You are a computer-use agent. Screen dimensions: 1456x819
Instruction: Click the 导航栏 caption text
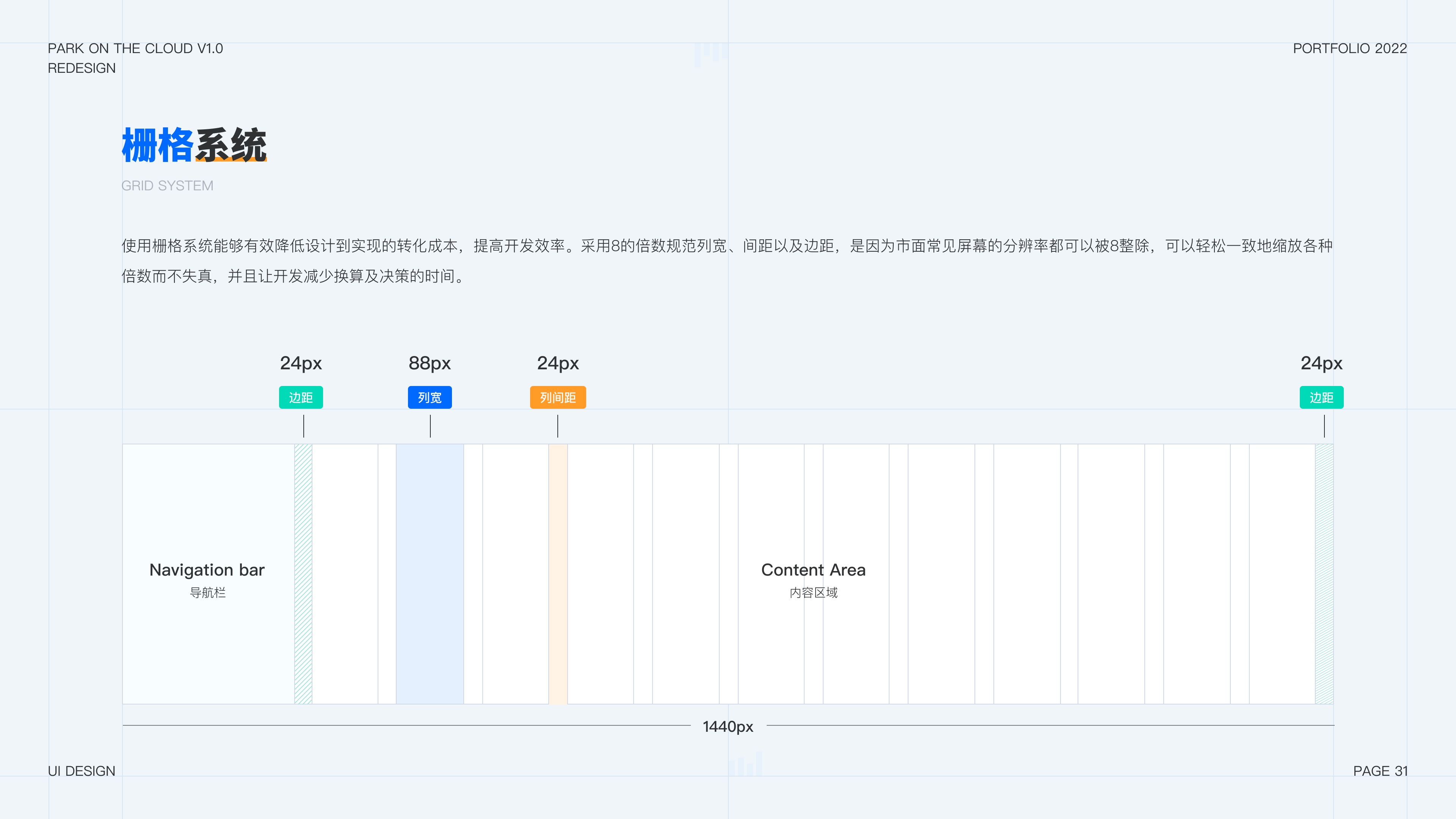coord(207,592)
